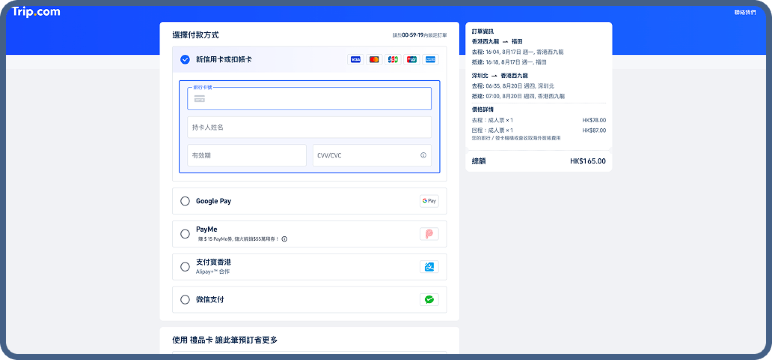Click the order countdown timer text

point(419,35)
